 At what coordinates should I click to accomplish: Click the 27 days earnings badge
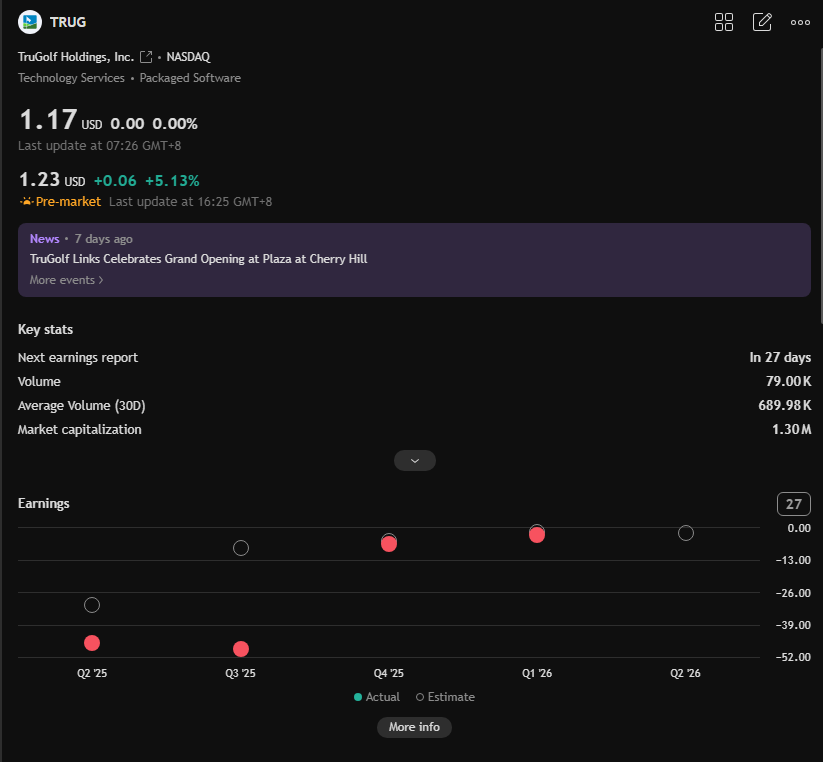[793, 504]
